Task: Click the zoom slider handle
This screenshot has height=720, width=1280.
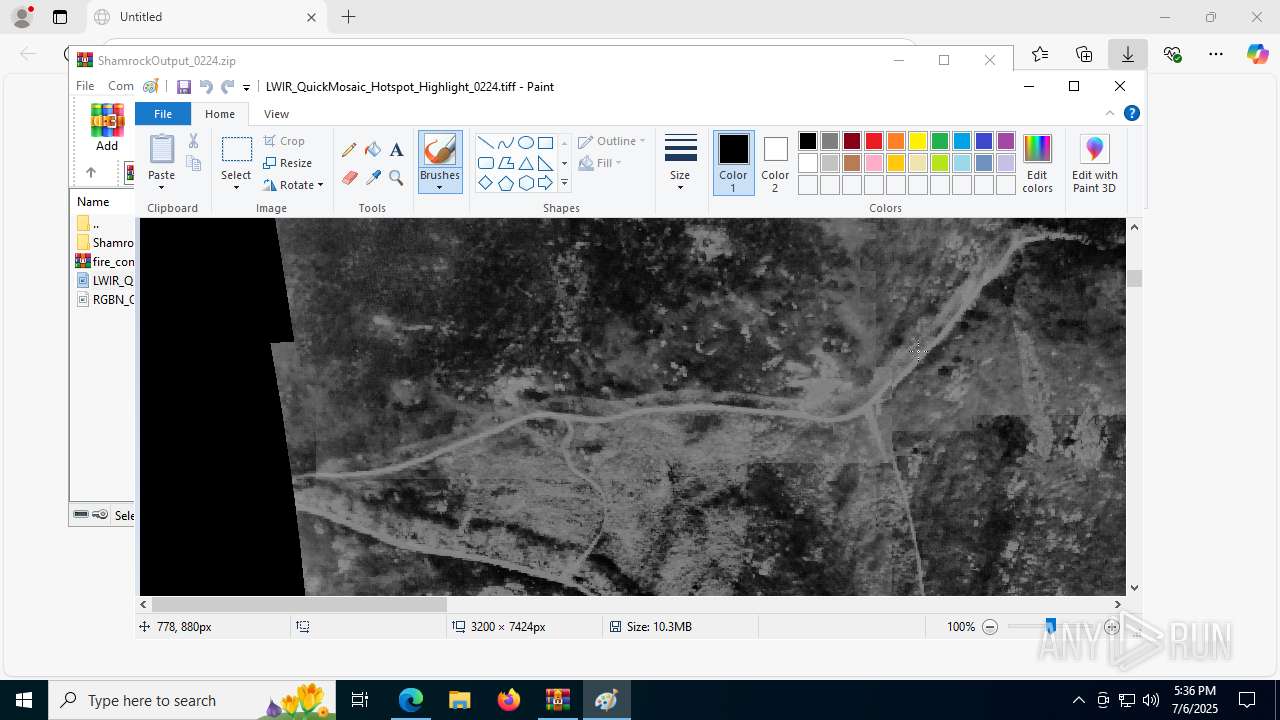Action: click(x=1050, y=626)
